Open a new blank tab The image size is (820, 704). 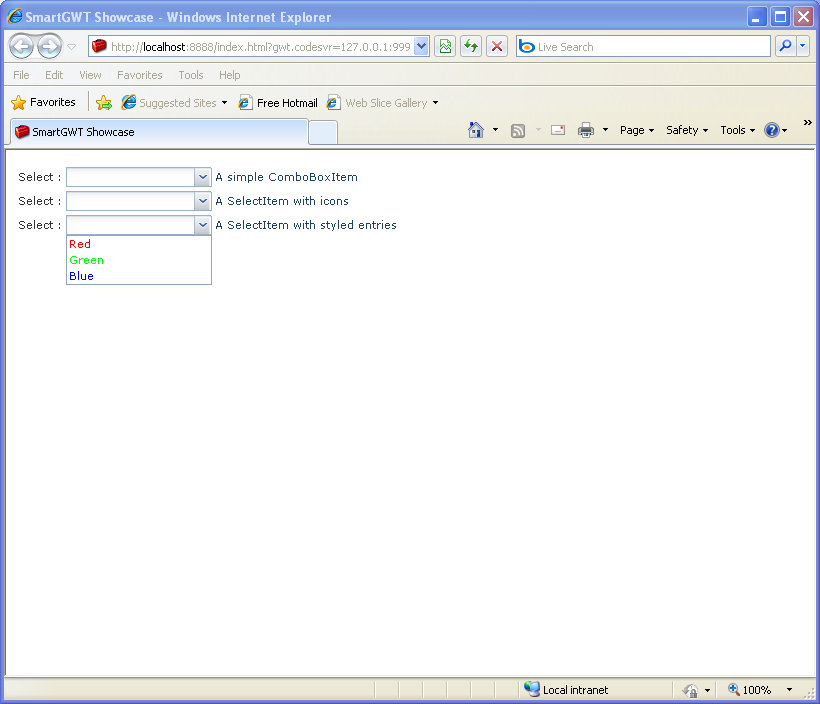tap(323, 132)
